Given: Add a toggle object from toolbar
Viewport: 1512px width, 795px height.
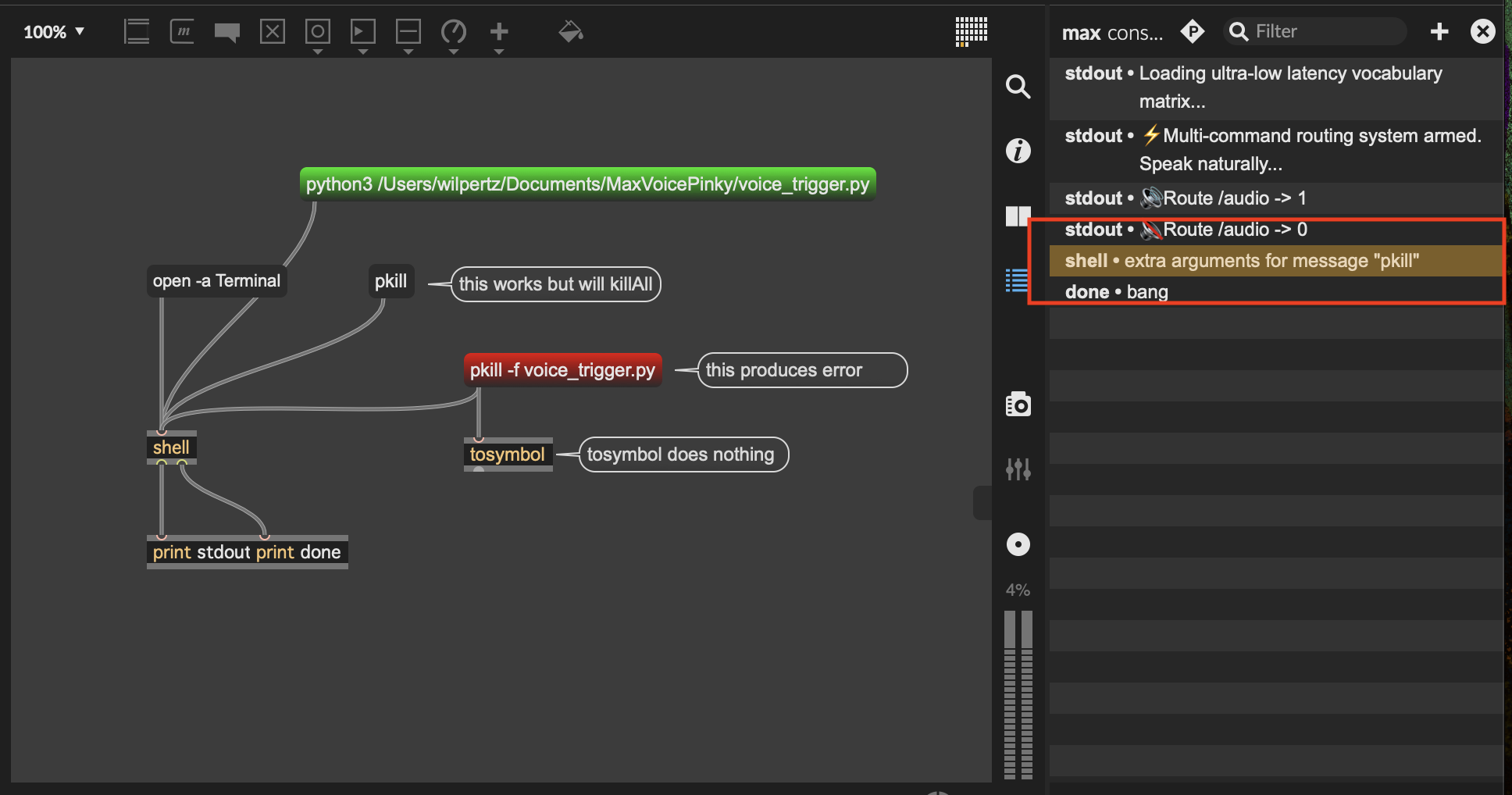Looking at the screenshot, I should (x=272, y=32).
